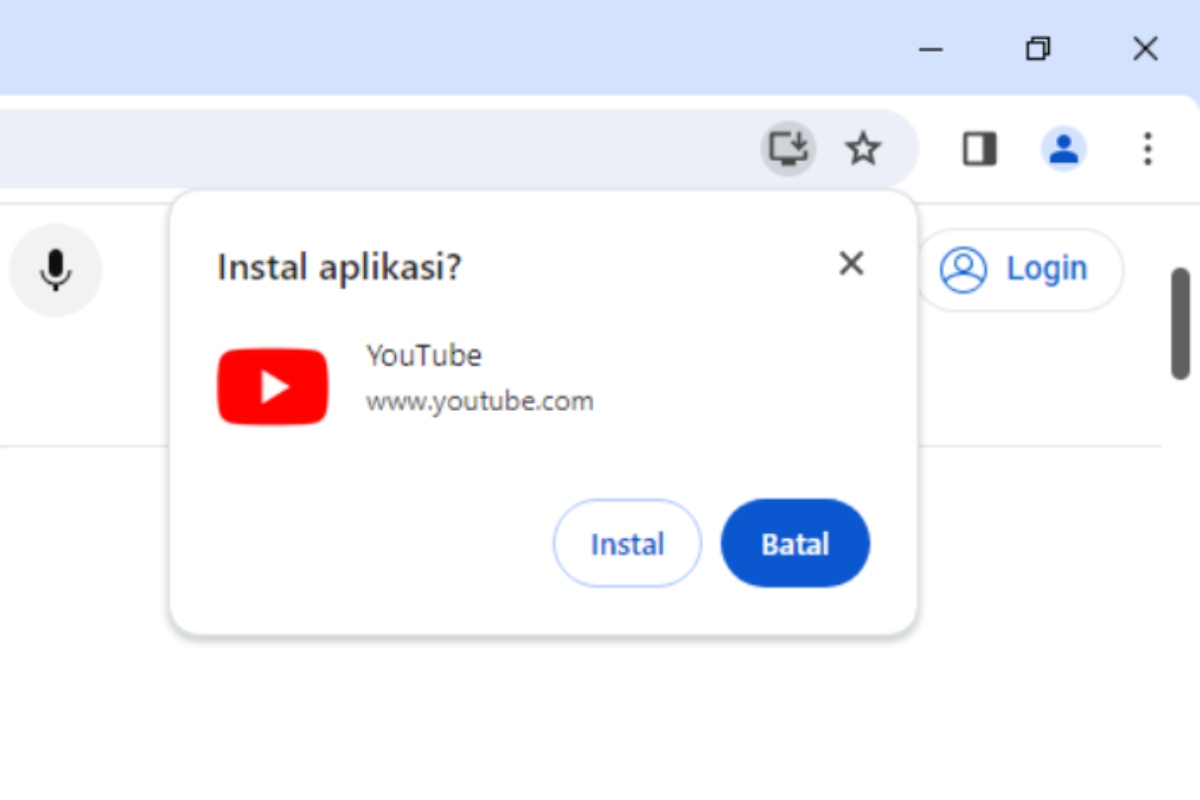Viewport: 1200px width, 800px height.
Task: Start voice search with the microphone
Action: coord(56,270)
